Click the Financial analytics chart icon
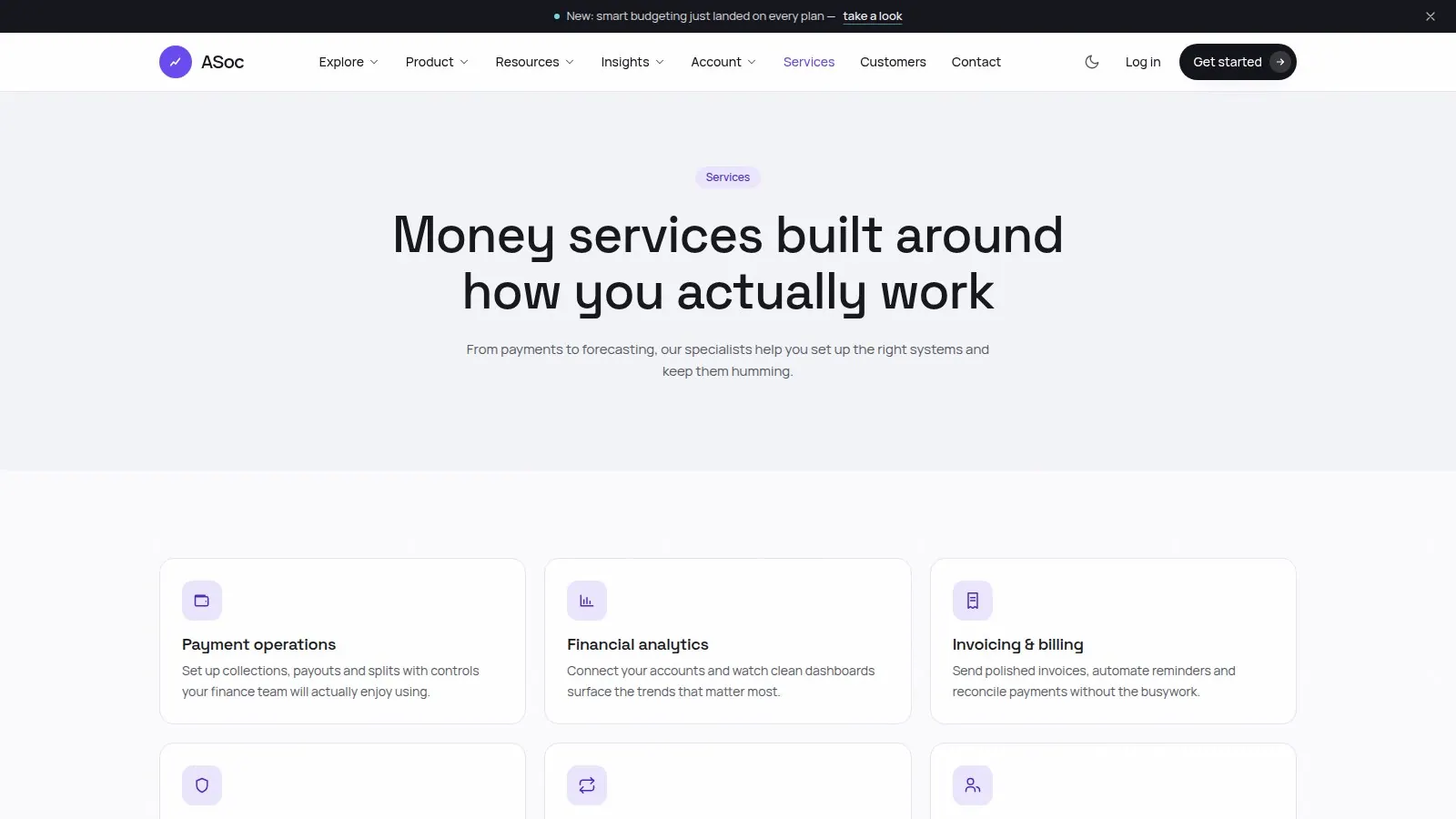The width and height of the screenshot is (1456, 819). point(587,601)
